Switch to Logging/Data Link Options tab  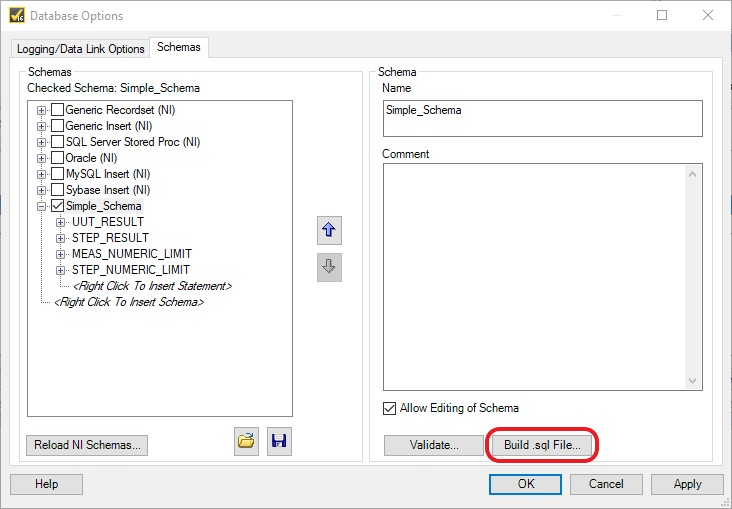click(80, 49)
